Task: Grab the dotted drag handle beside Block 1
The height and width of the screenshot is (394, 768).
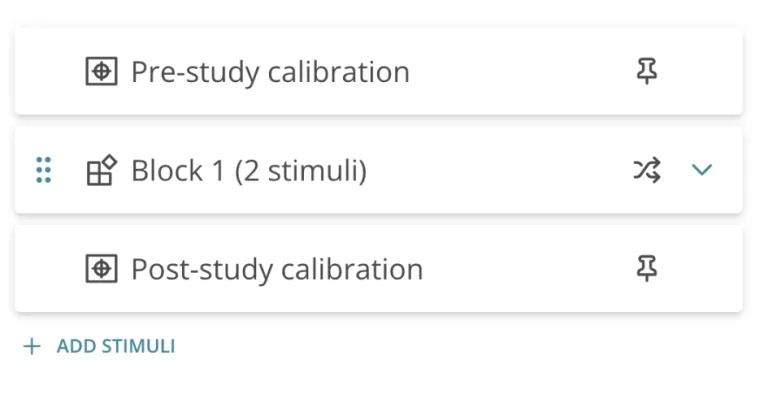Action: 44,170
